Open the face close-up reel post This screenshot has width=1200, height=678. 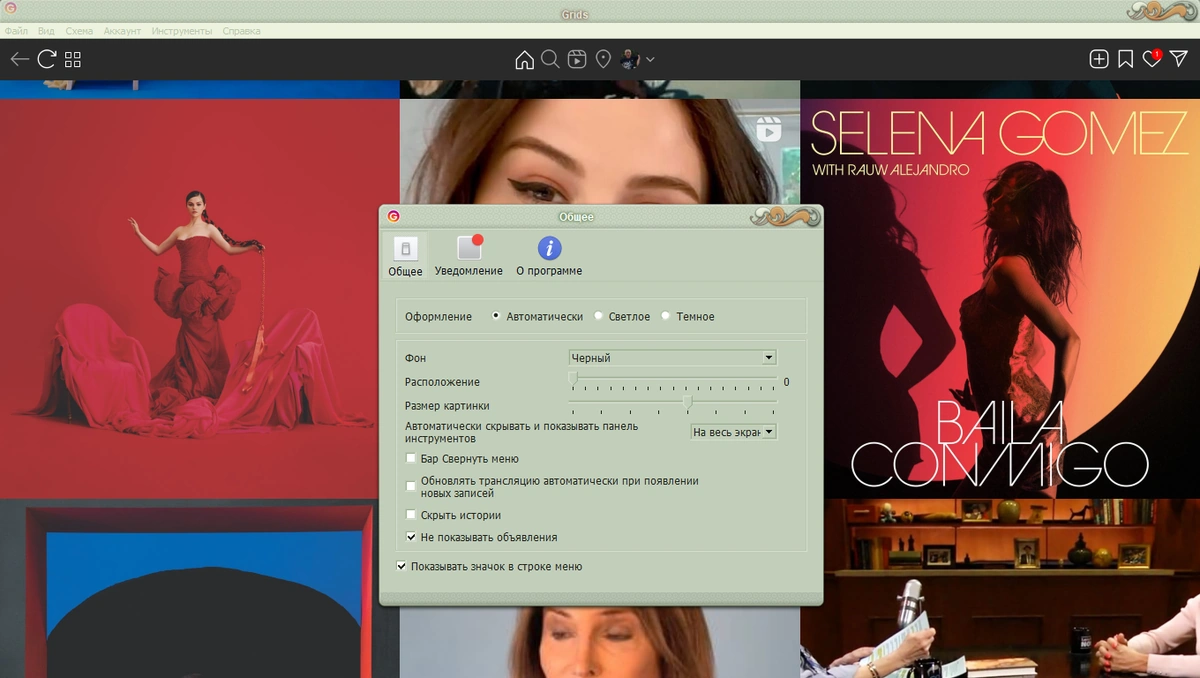coord(600,150)
